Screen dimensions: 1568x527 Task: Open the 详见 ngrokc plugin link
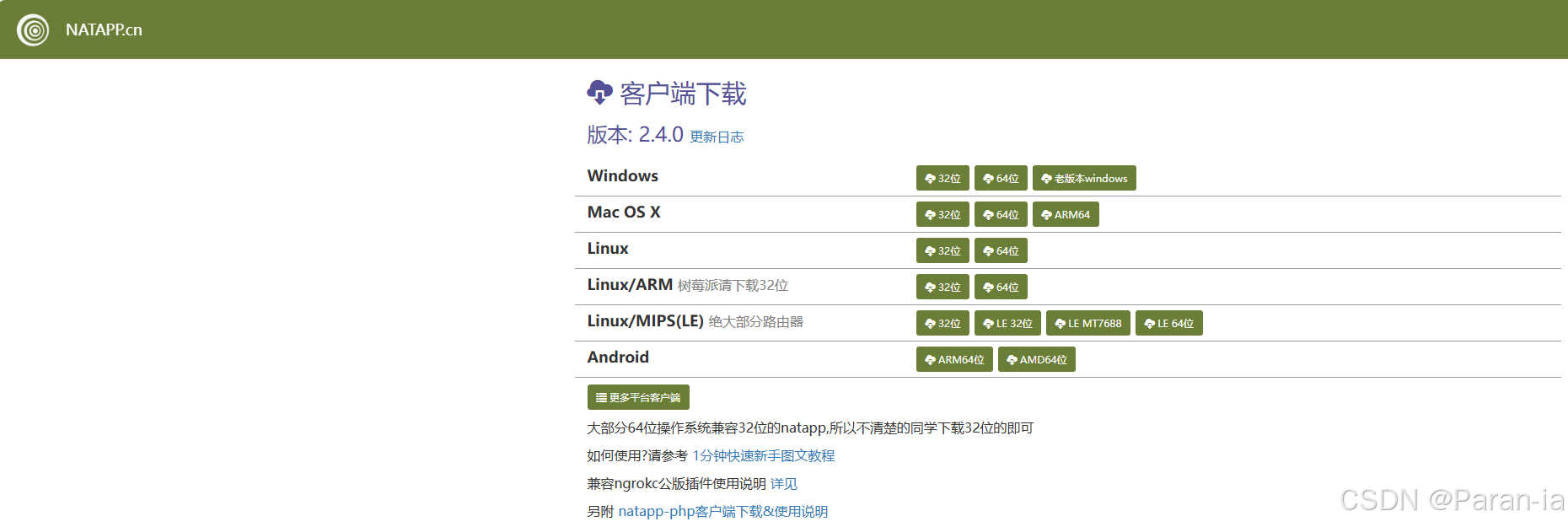coord(784,483)
